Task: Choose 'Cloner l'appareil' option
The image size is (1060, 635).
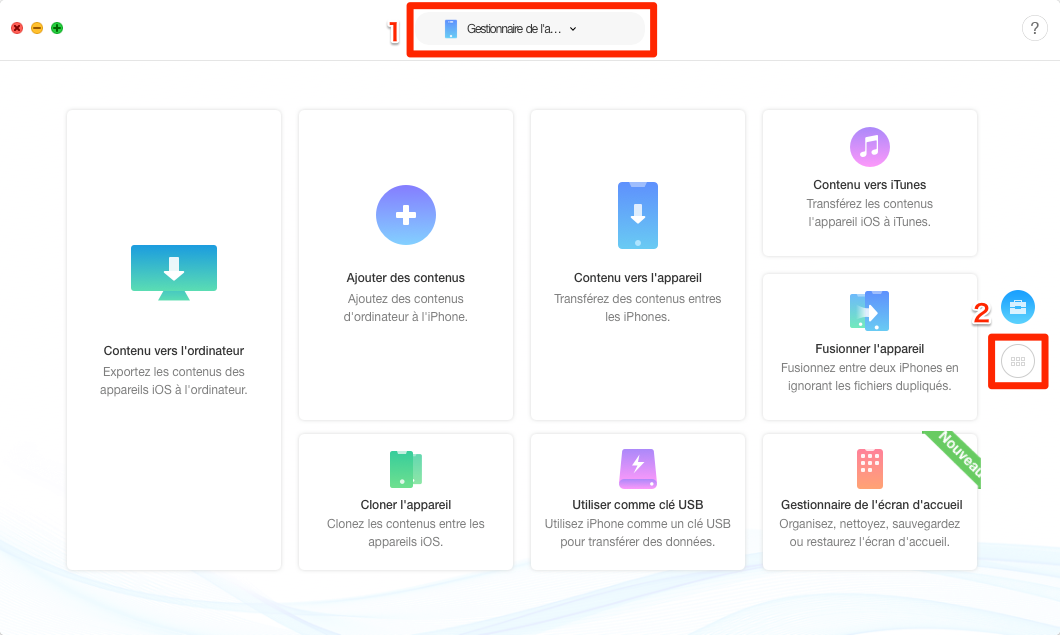Action: point(406,504)
